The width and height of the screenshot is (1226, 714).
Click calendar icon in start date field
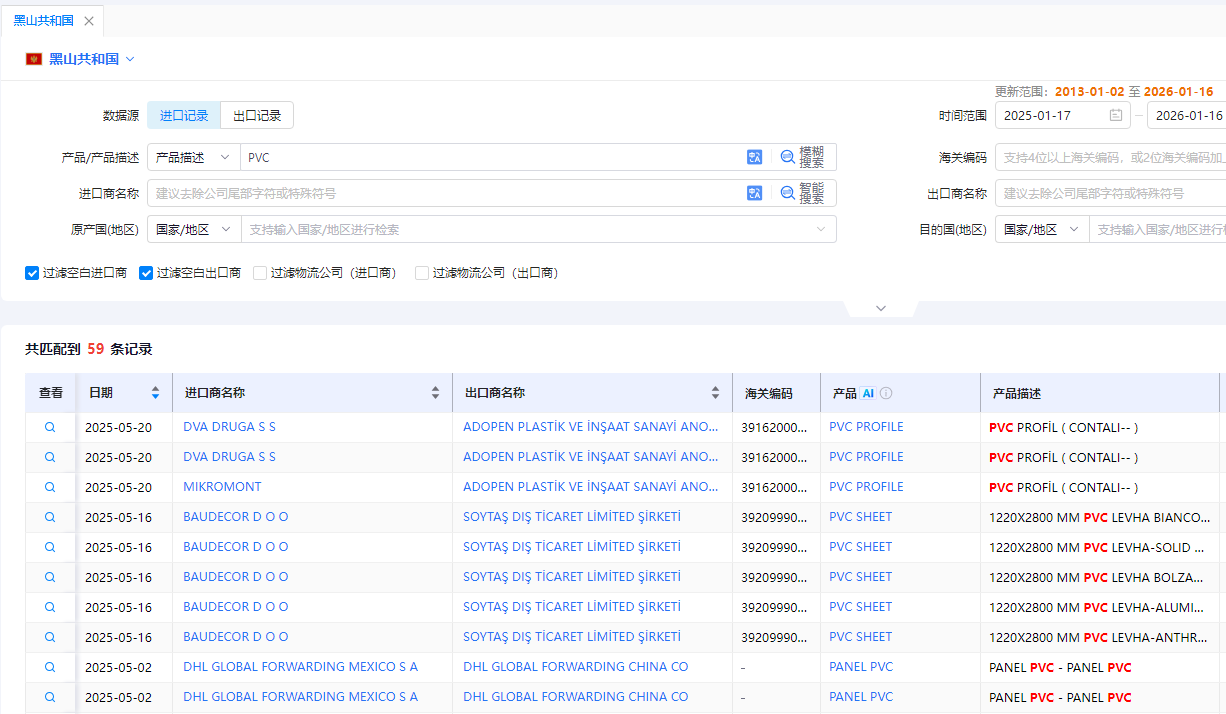(x=1115, y=116)
